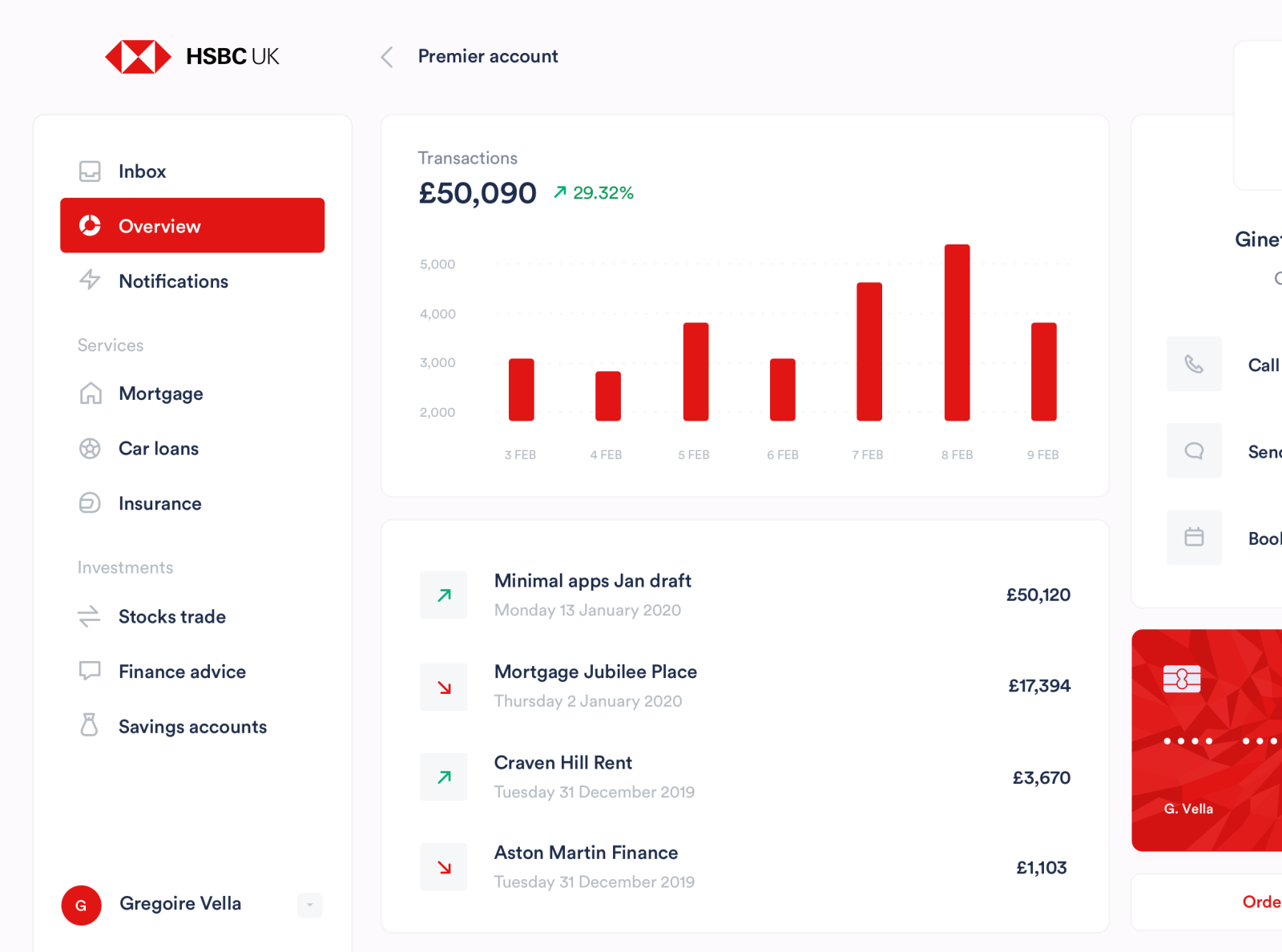Click the back chevron beside Premier account
Image resolution: width=1282 pixels, height=952 pixels.
pos(386,56)
